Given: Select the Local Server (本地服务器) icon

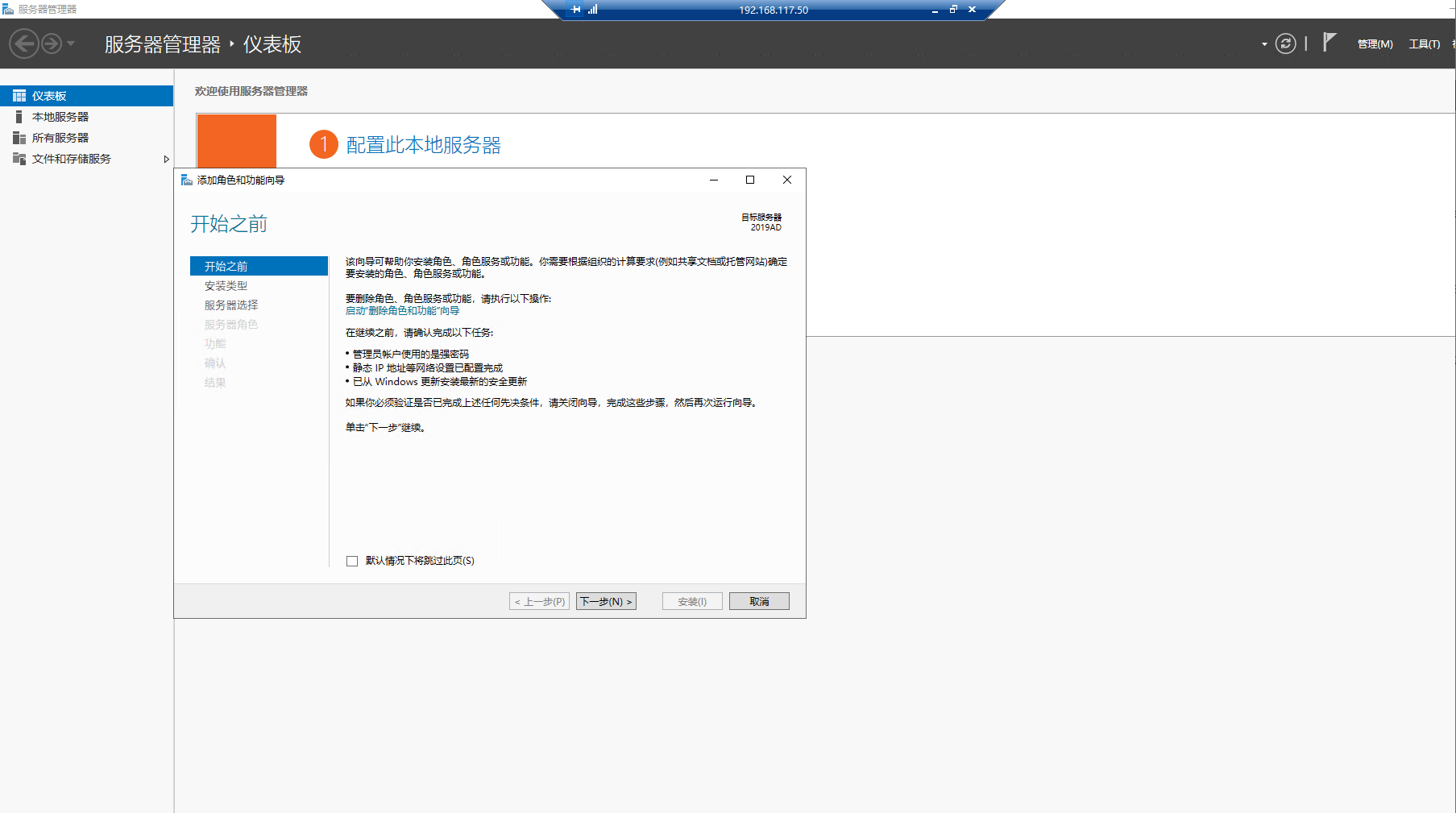Looking at the screenshot, I should click(x=19, y=117).
